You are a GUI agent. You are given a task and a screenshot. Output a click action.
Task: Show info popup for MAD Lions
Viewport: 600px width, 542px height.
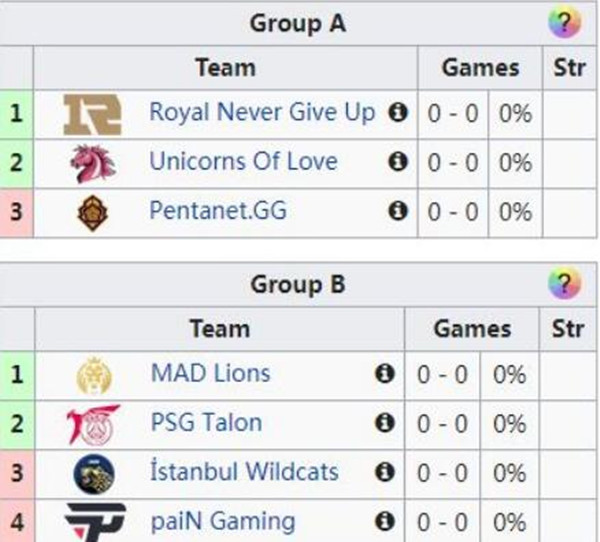[385, 373]
